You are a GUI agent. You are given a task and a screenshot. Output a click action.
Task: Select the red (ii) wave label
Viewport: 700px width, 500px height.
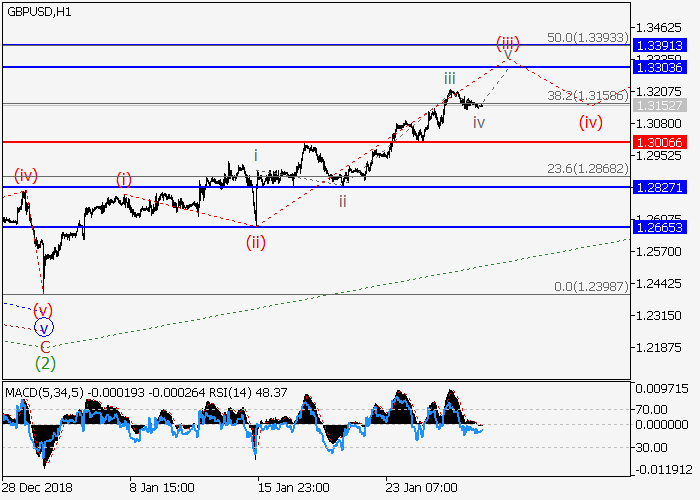pos(257,240)
